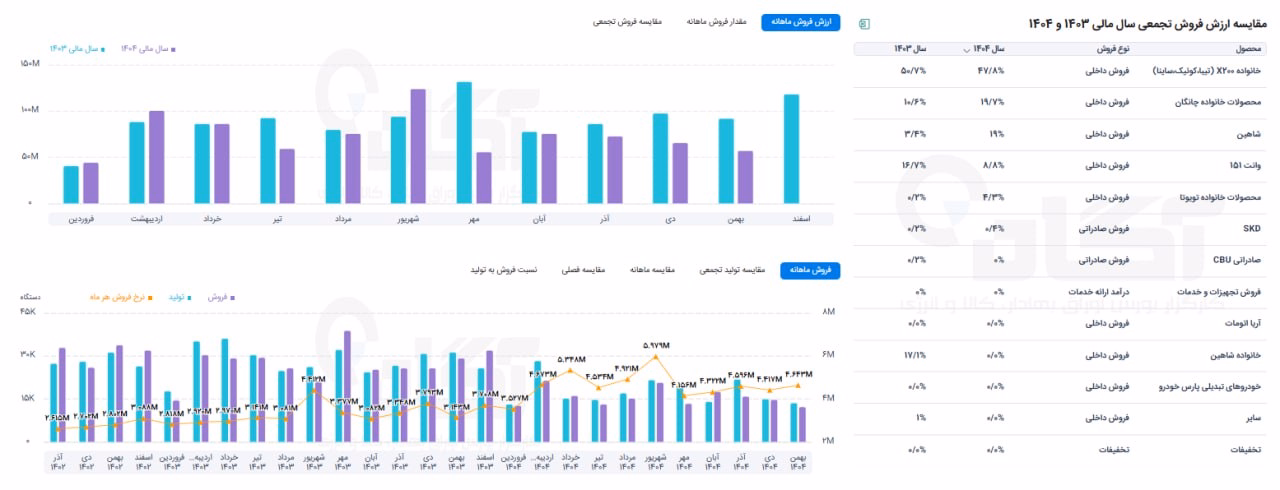
Task: Click the purple تیر bar in top chart
Action: pyautogui.click(x=287, y=176)
